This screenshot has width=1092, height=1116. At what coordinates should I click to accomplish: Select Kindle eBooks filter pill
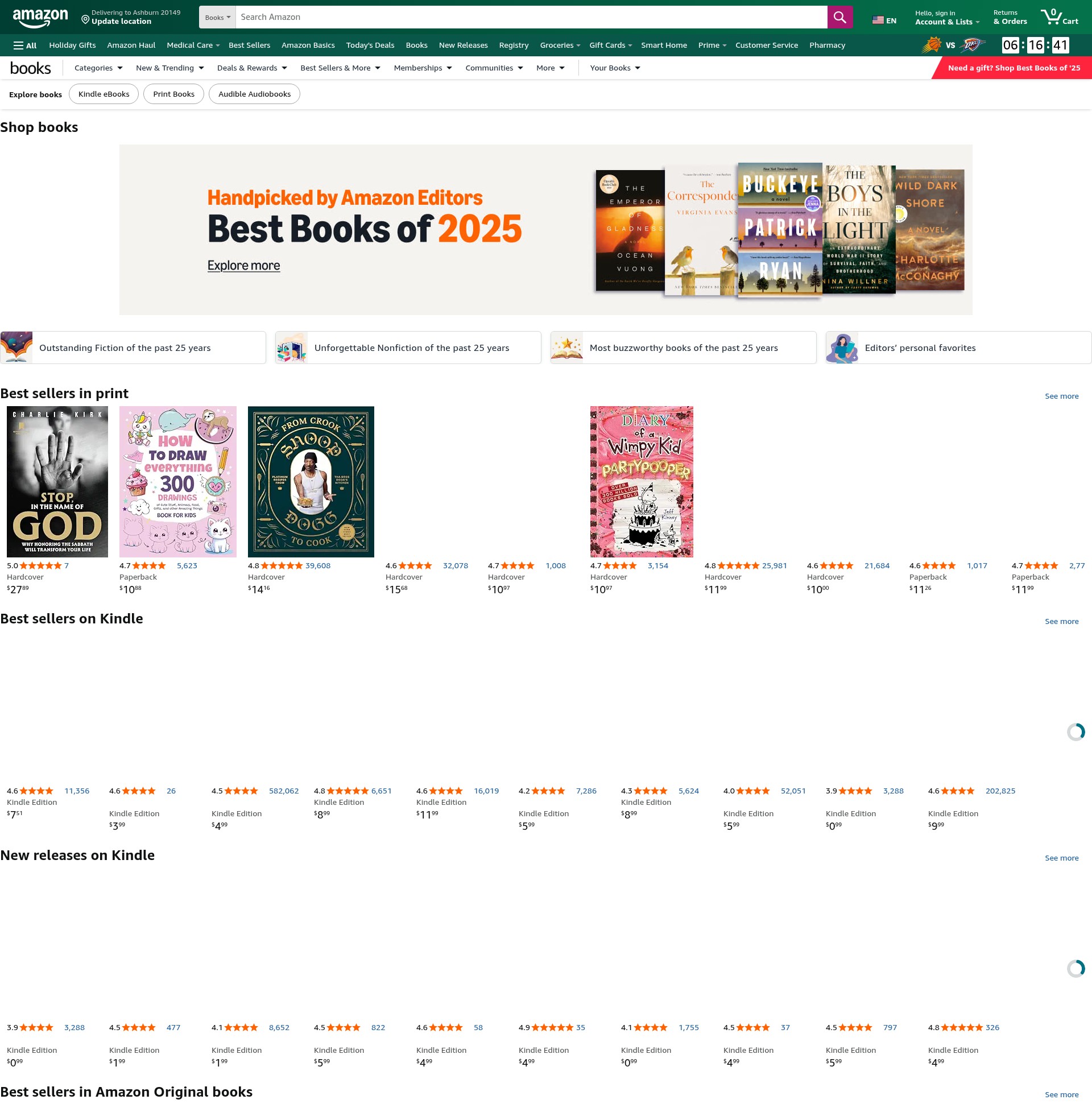click(x=104, y=94)
